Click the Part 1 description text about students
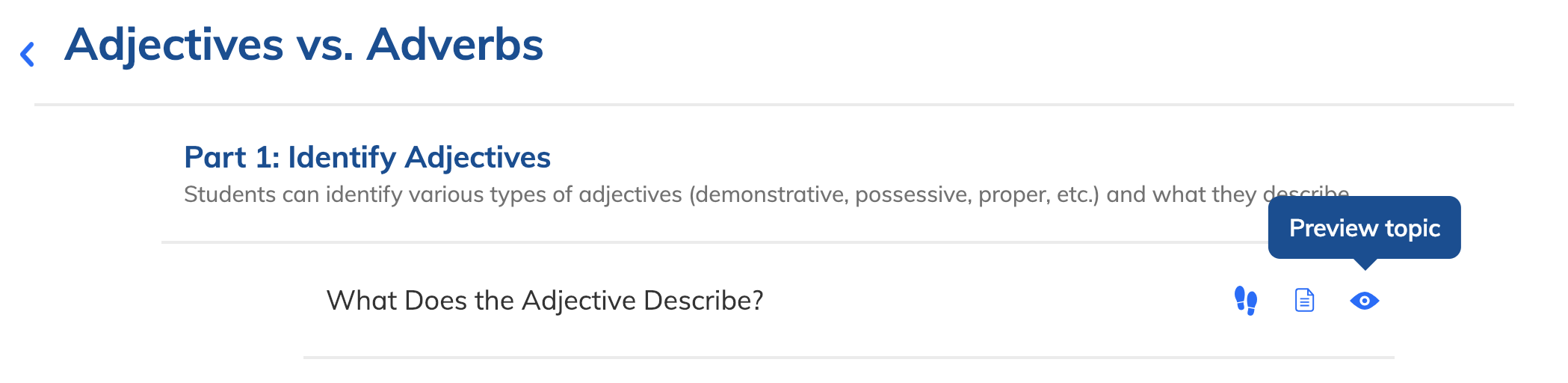Screen dimensions: 1568x383 tap(766, 194)
